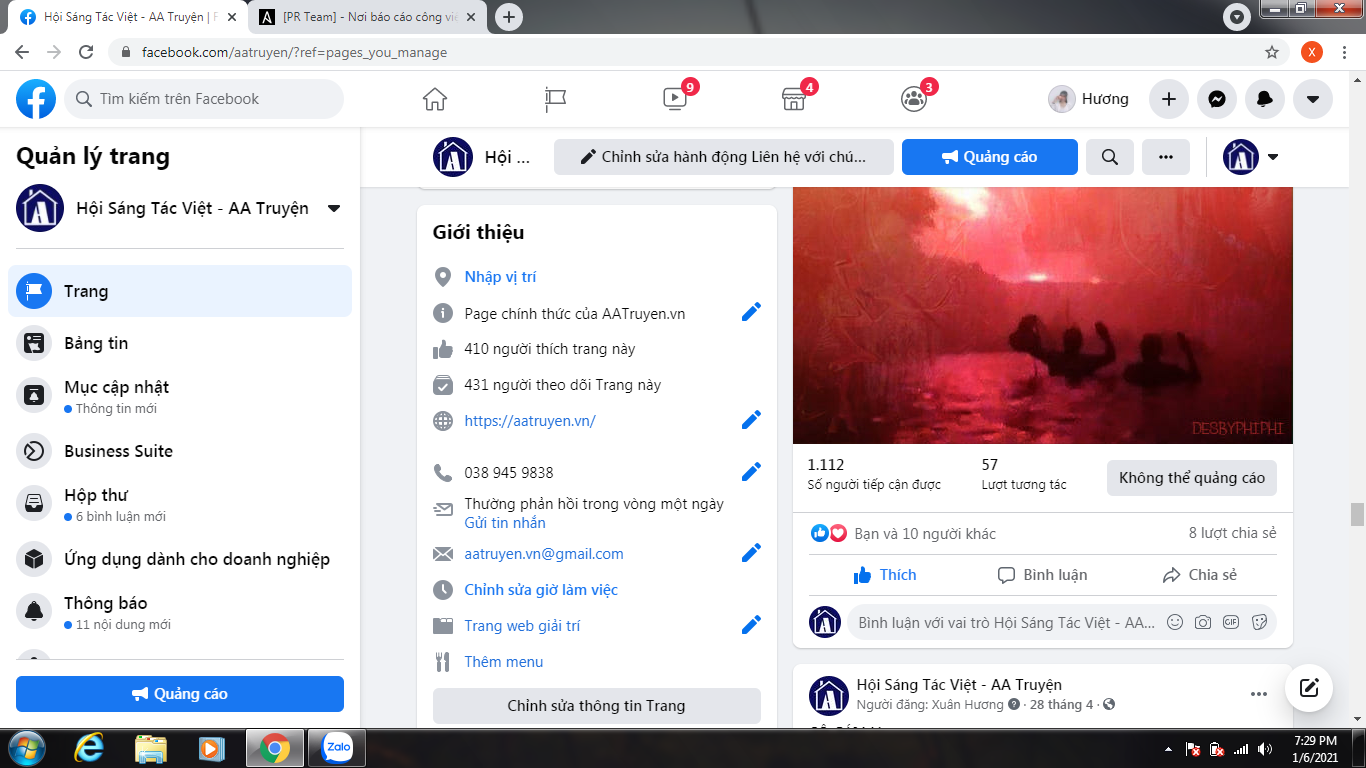
Task: Open page identity switcher dropdown in header
Action: (x=1251, y=157)
